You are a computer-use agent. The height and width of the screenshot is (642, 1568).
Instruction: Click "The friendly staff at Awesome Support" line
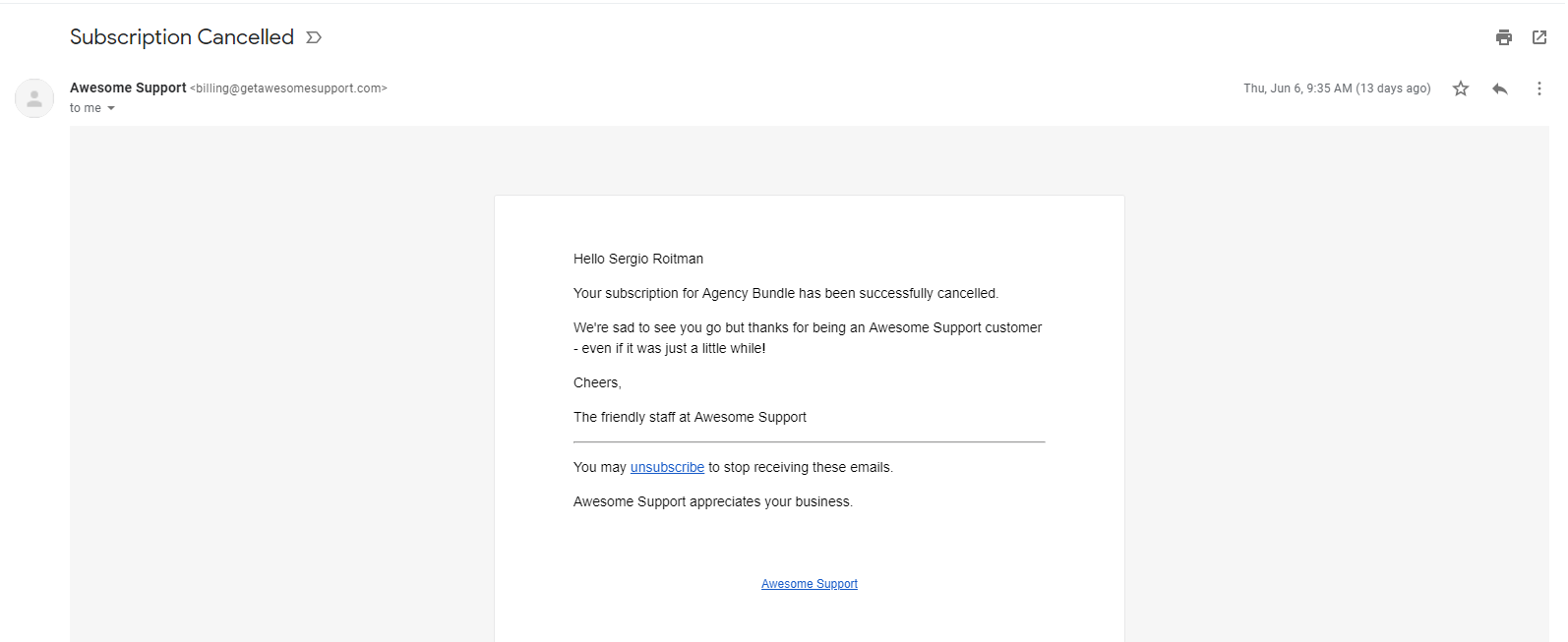tap(690, 417)
